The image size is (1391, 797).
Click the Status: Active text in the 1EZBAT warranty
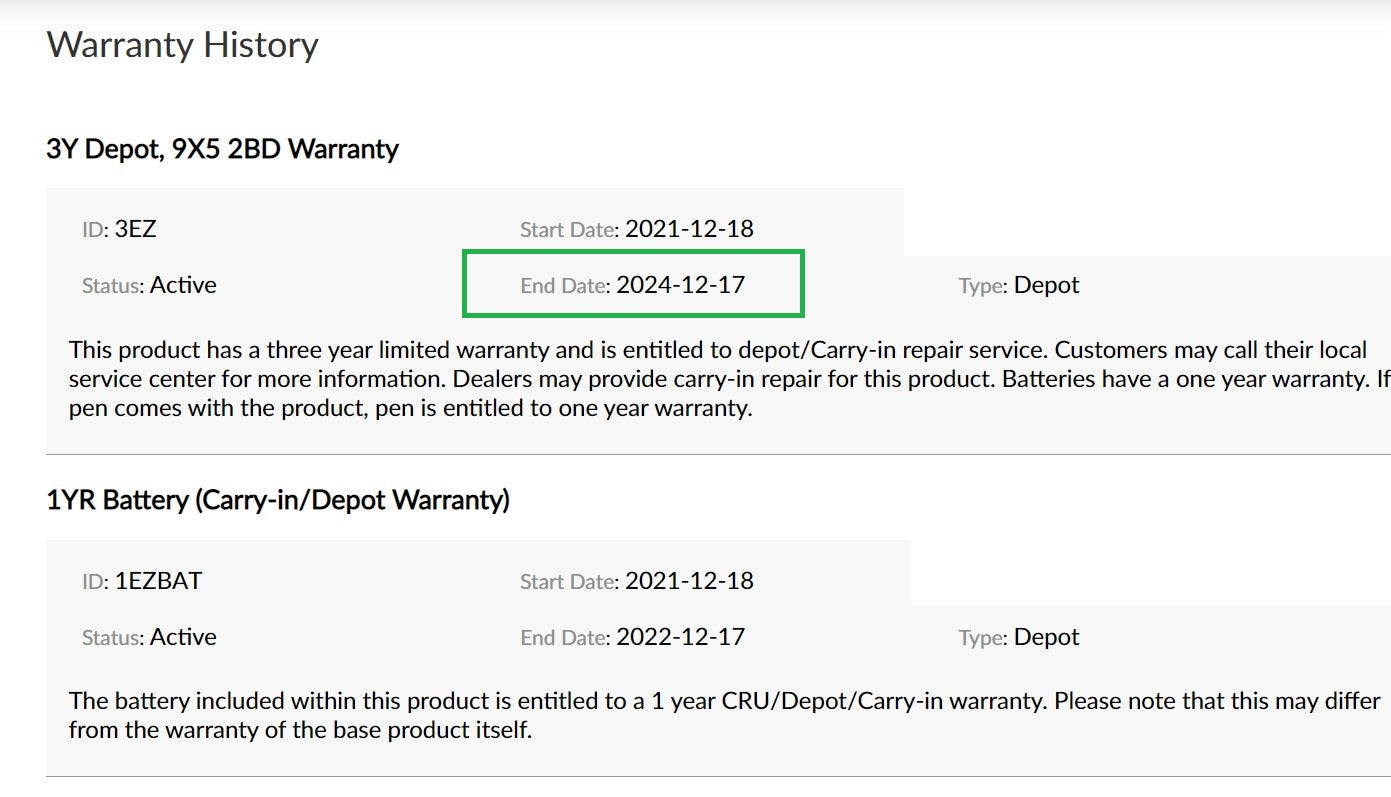[x=149, y=637]
